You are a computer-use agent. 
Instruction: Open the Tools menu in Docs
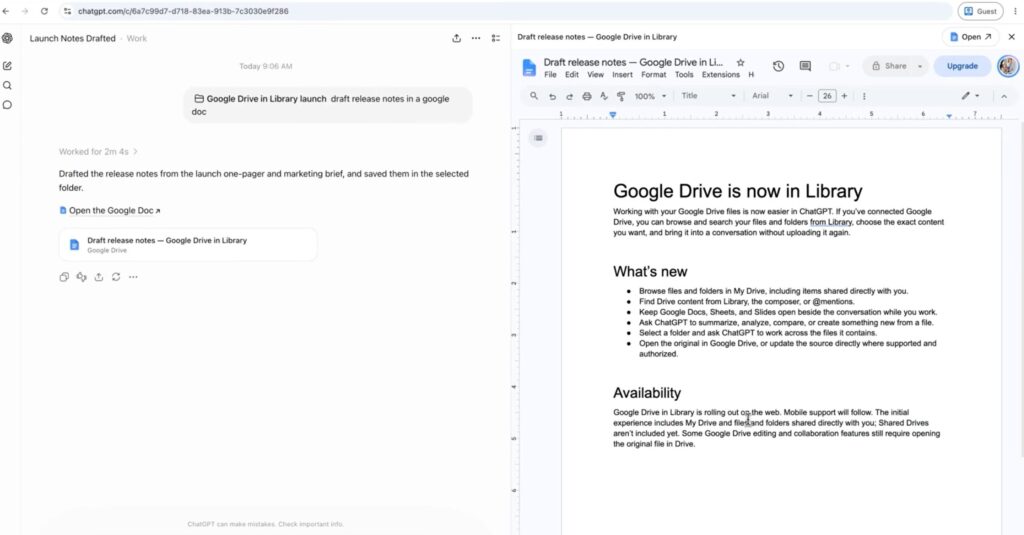pos(684,74)
